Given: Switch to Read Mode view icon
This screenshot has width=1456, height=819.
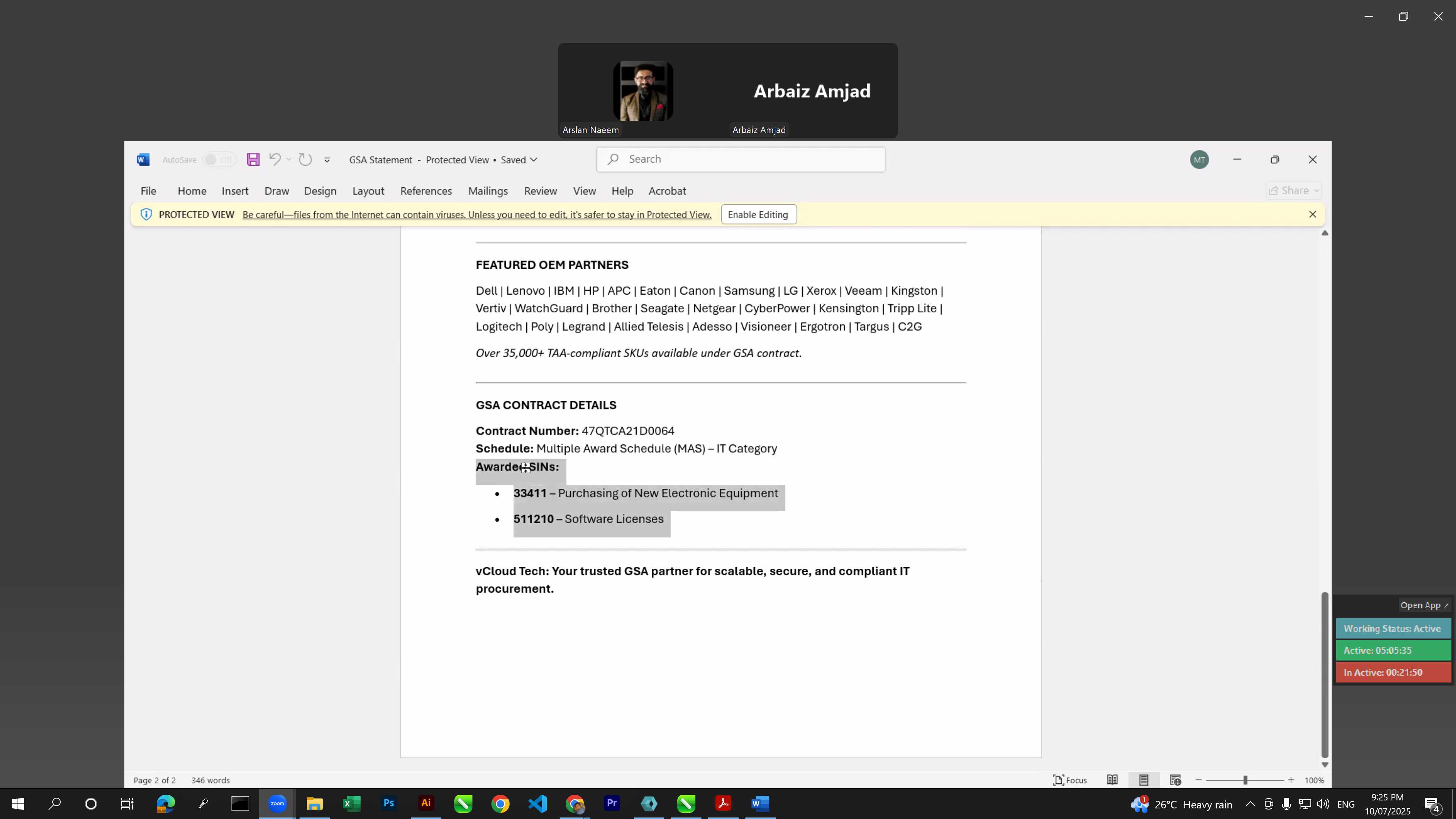Looking at the screenshot, I should [x=1112, y=780].
